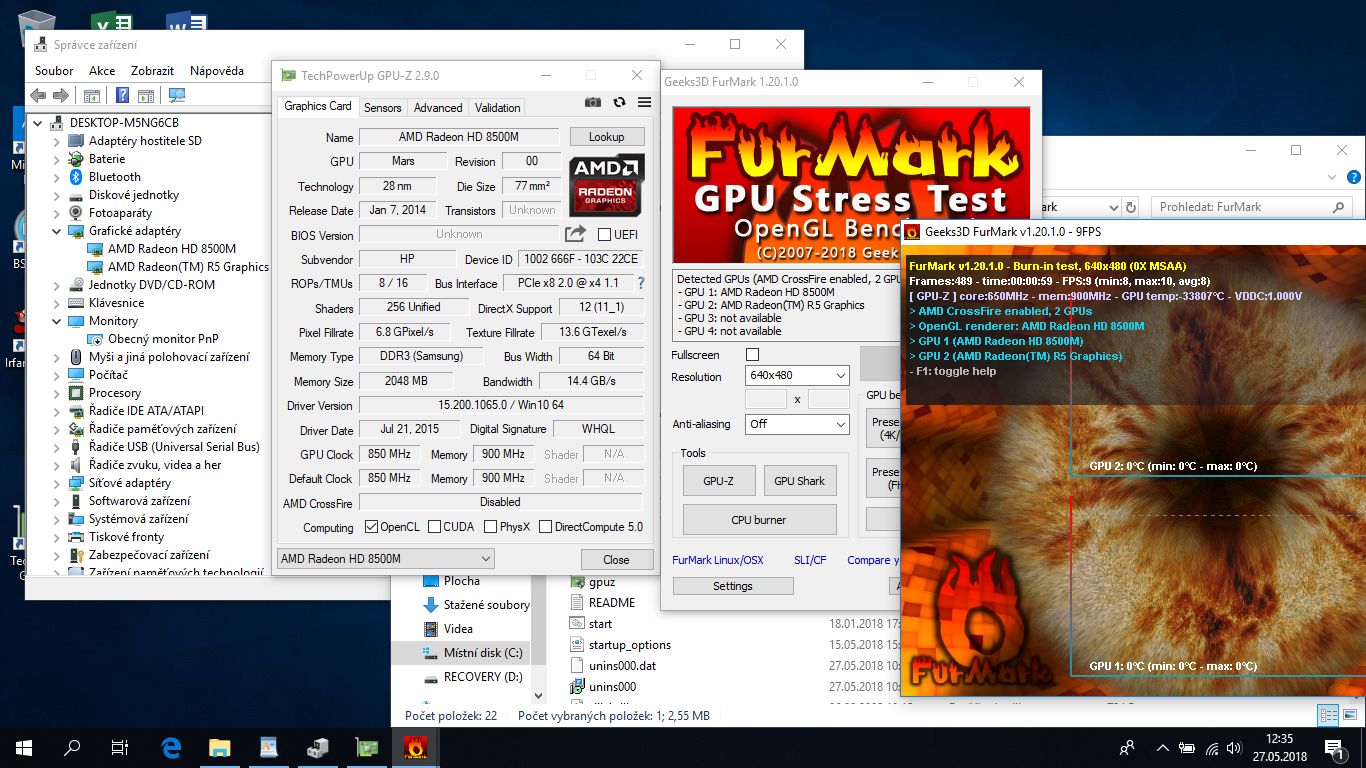Click the CPU burner button in FurMark
The height and width of the screenshot is (768, 1366).
[x=759, y=520]
